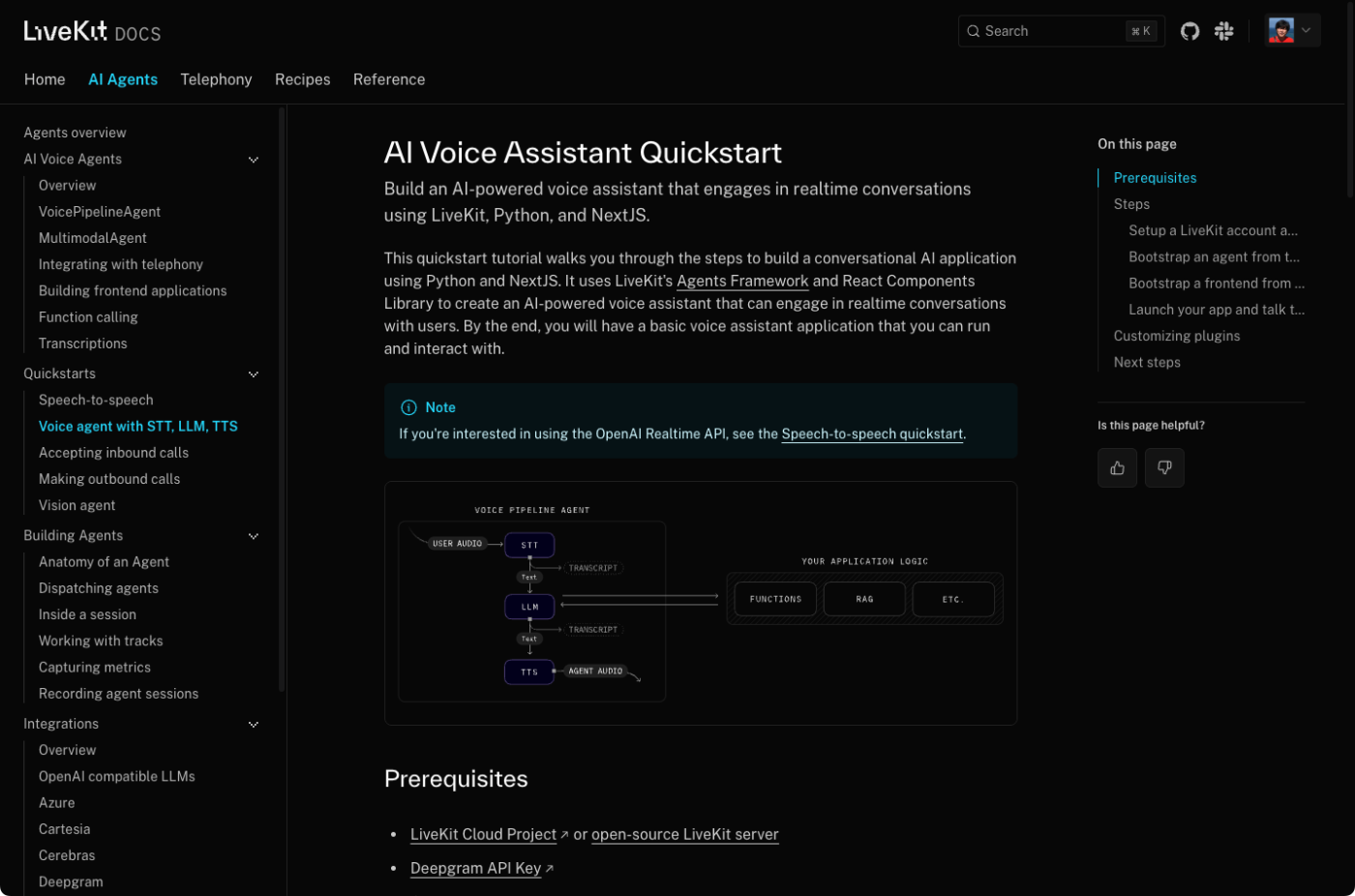Open the Agents Framework link

742,281
